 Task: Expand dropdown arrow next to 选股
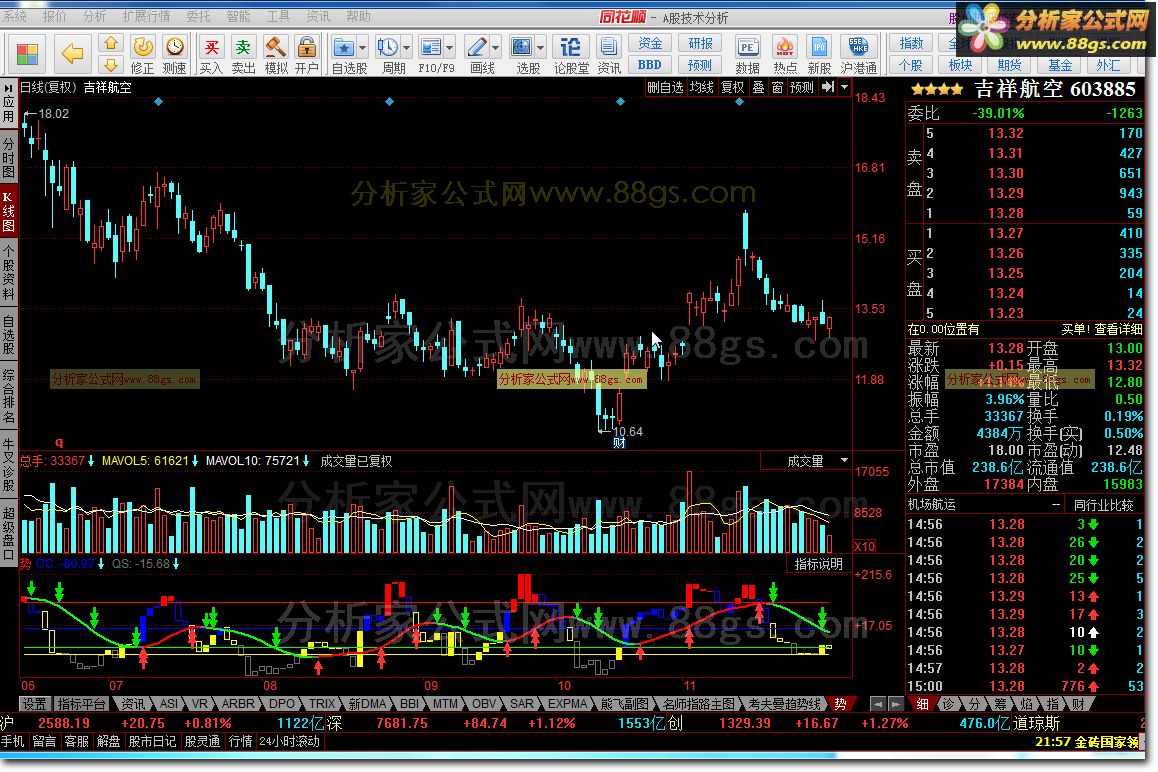coord(541,48)
